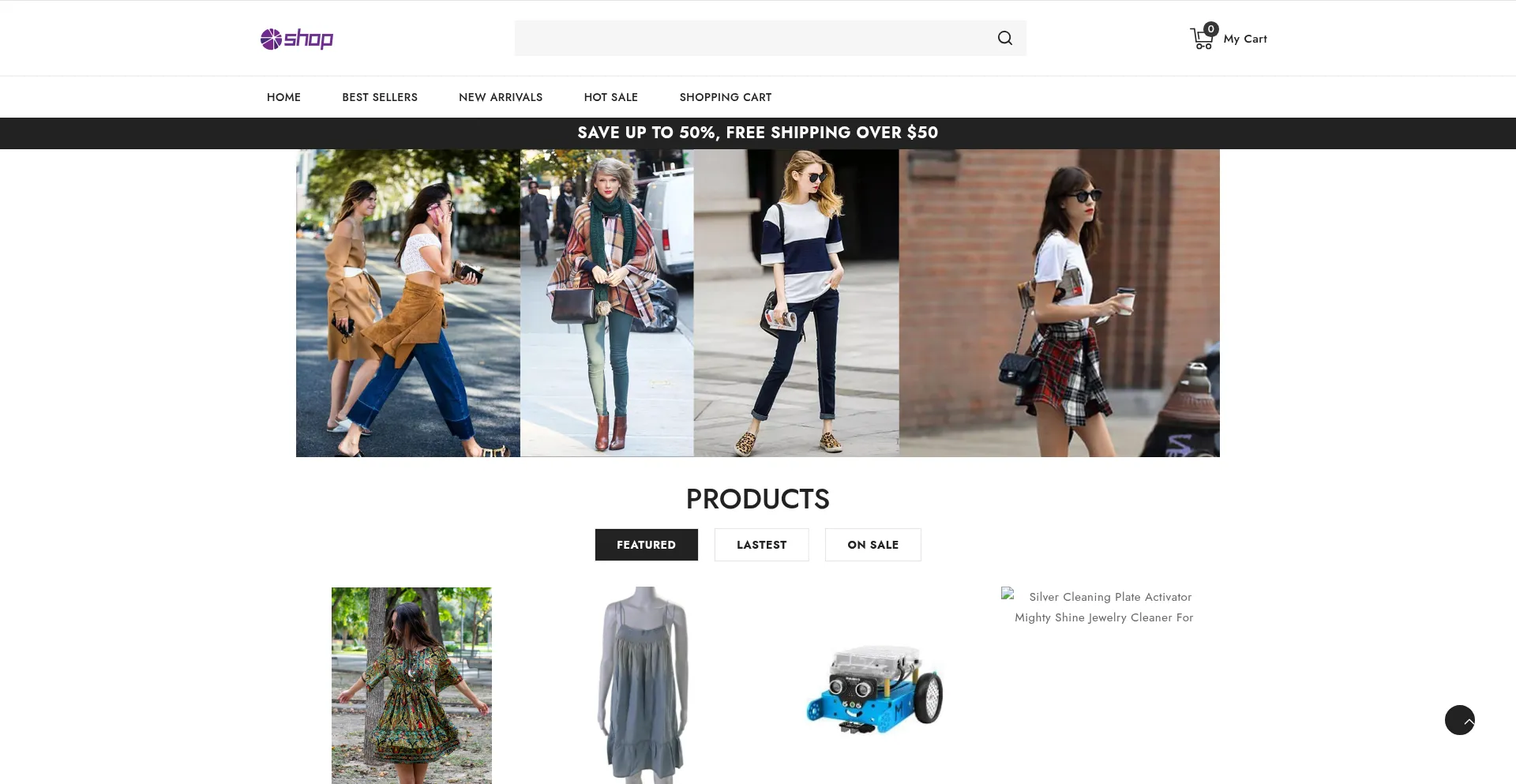The height and width of the screenshot is (784, 1516).
Task: Open the HOT SALE menu
Action: tap(611, 97)
